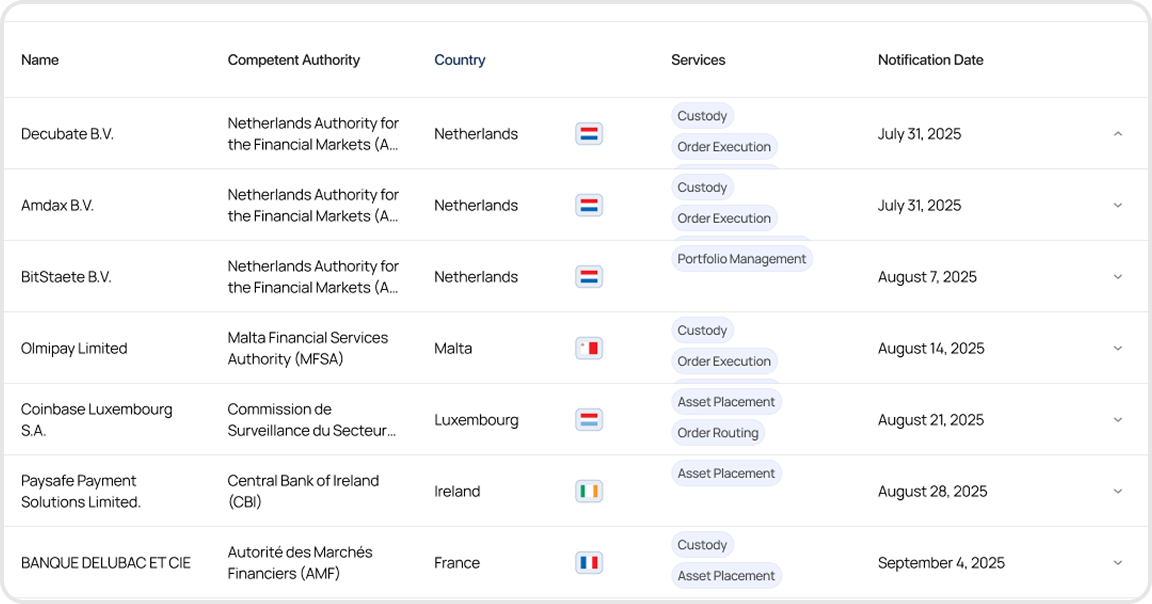The width and height of the screenshot is (1152, 604).
Task: Click the France flag icon for Banque Delubac
Action: point(588,563)
